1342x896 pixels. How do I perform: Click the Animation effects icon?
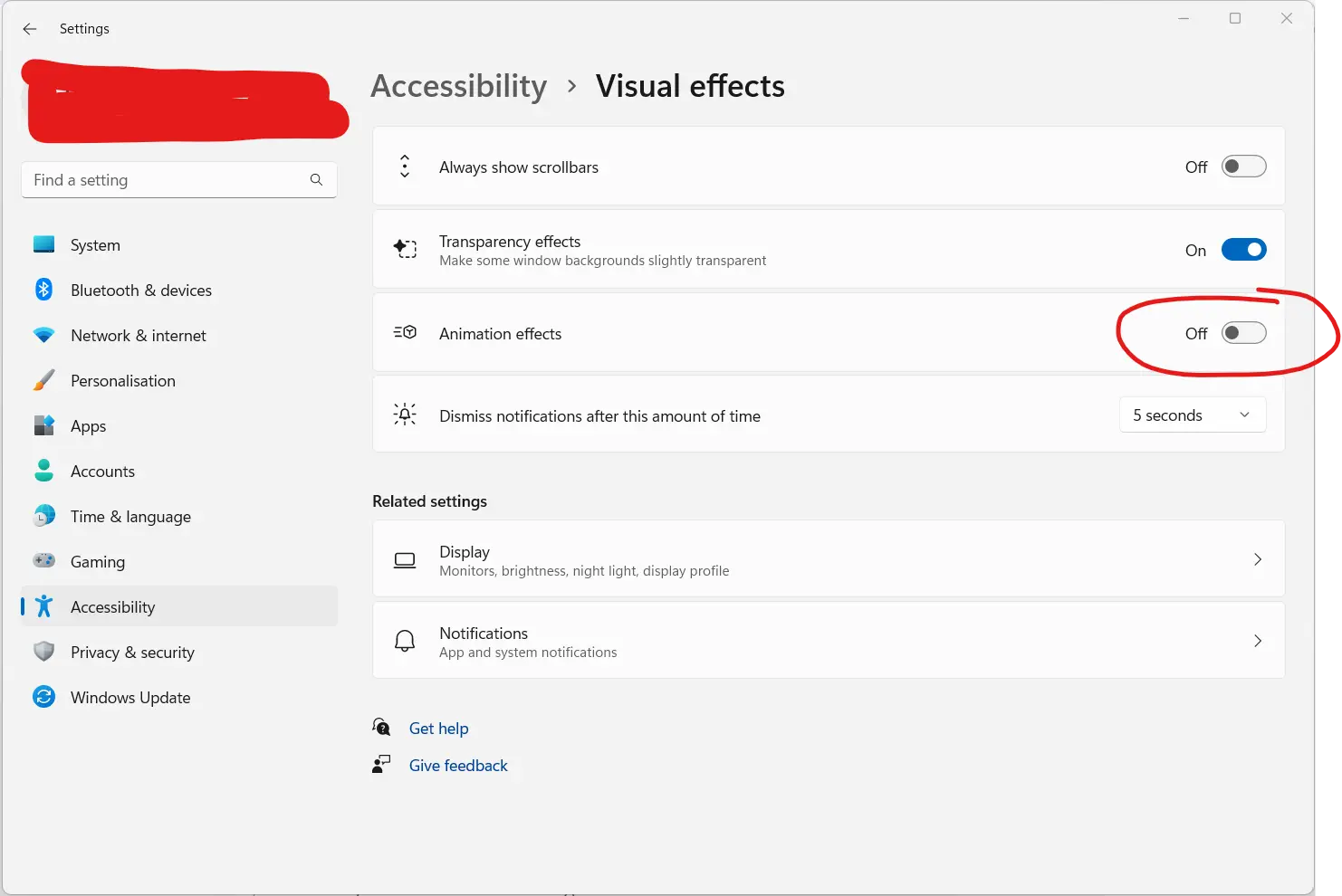coord(405,332)
